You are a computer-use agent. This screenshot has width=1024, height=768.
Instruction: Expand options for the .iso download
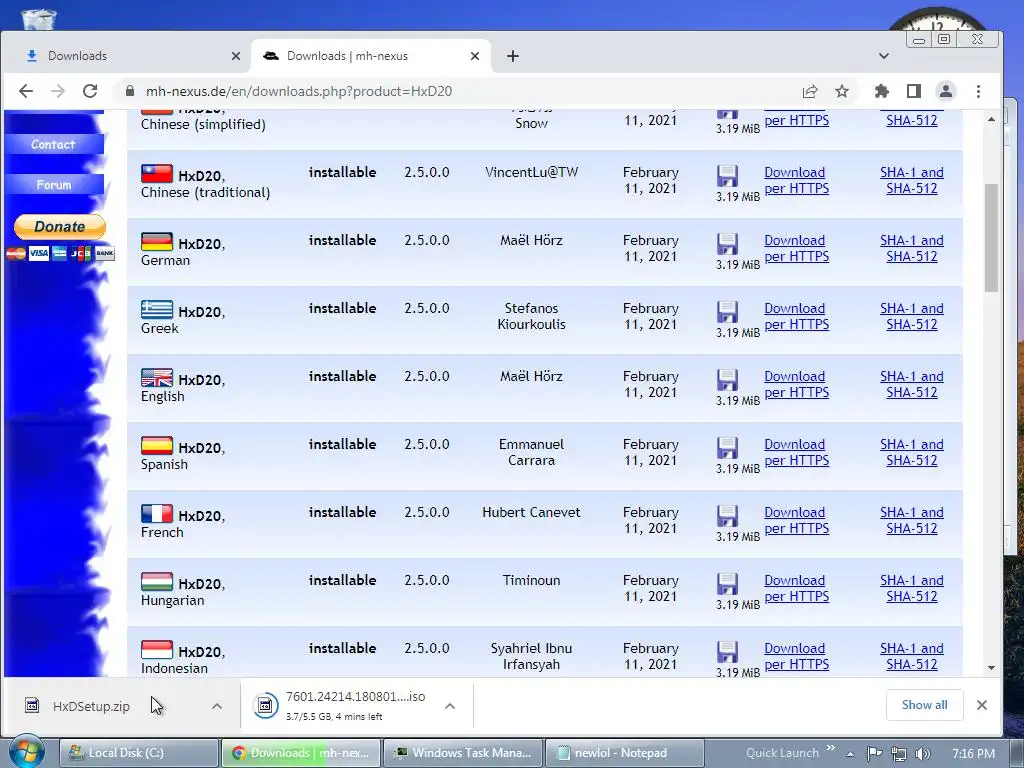pyautogui.click(x=450, y=706)
